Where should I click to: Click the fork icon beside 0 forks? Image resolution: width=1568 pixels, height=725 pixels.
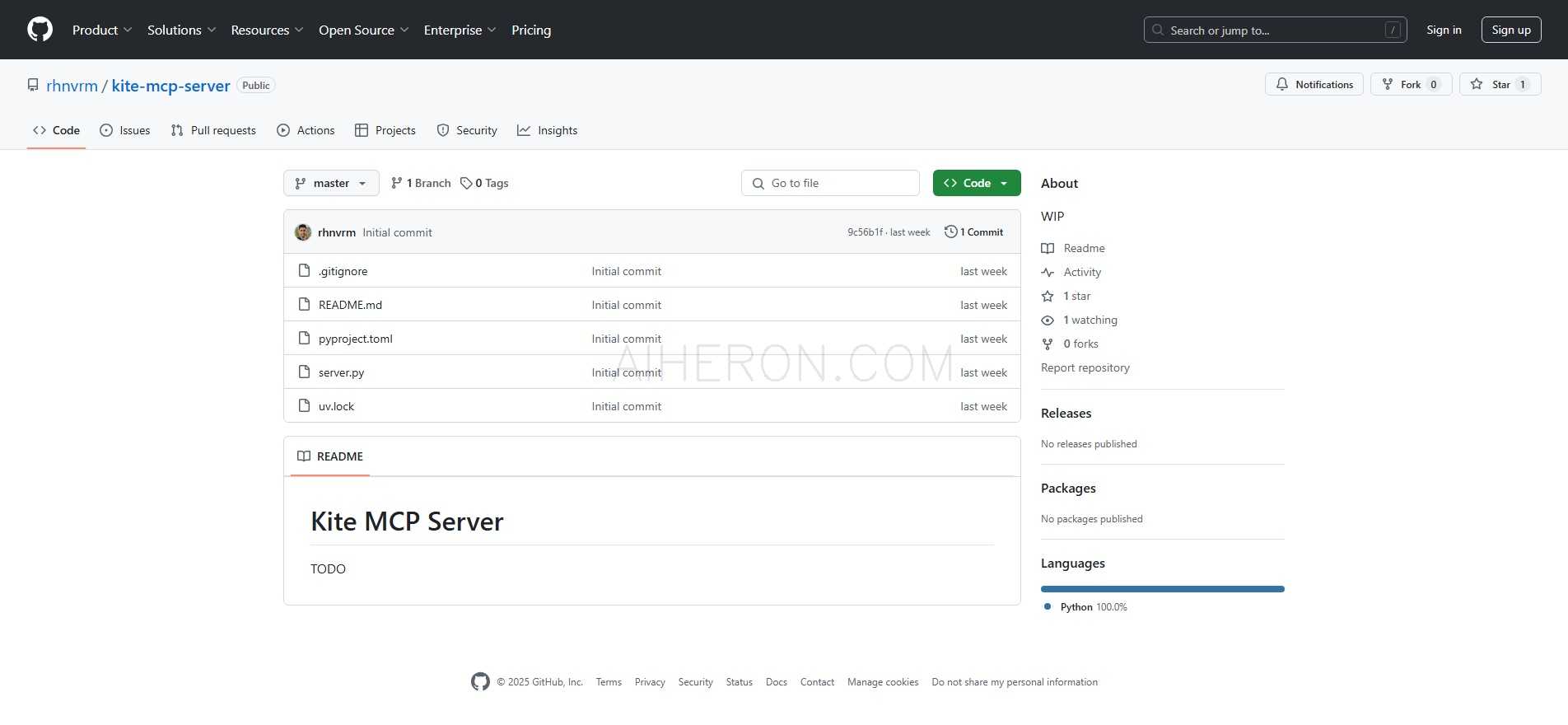[1048, 344]
